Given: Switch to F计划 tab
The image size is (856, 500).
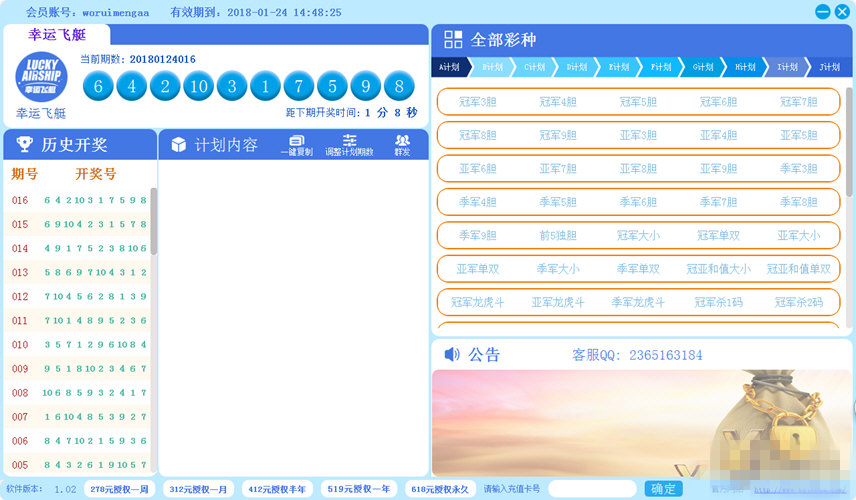Looking at the screenshot, I should point(661,67).
